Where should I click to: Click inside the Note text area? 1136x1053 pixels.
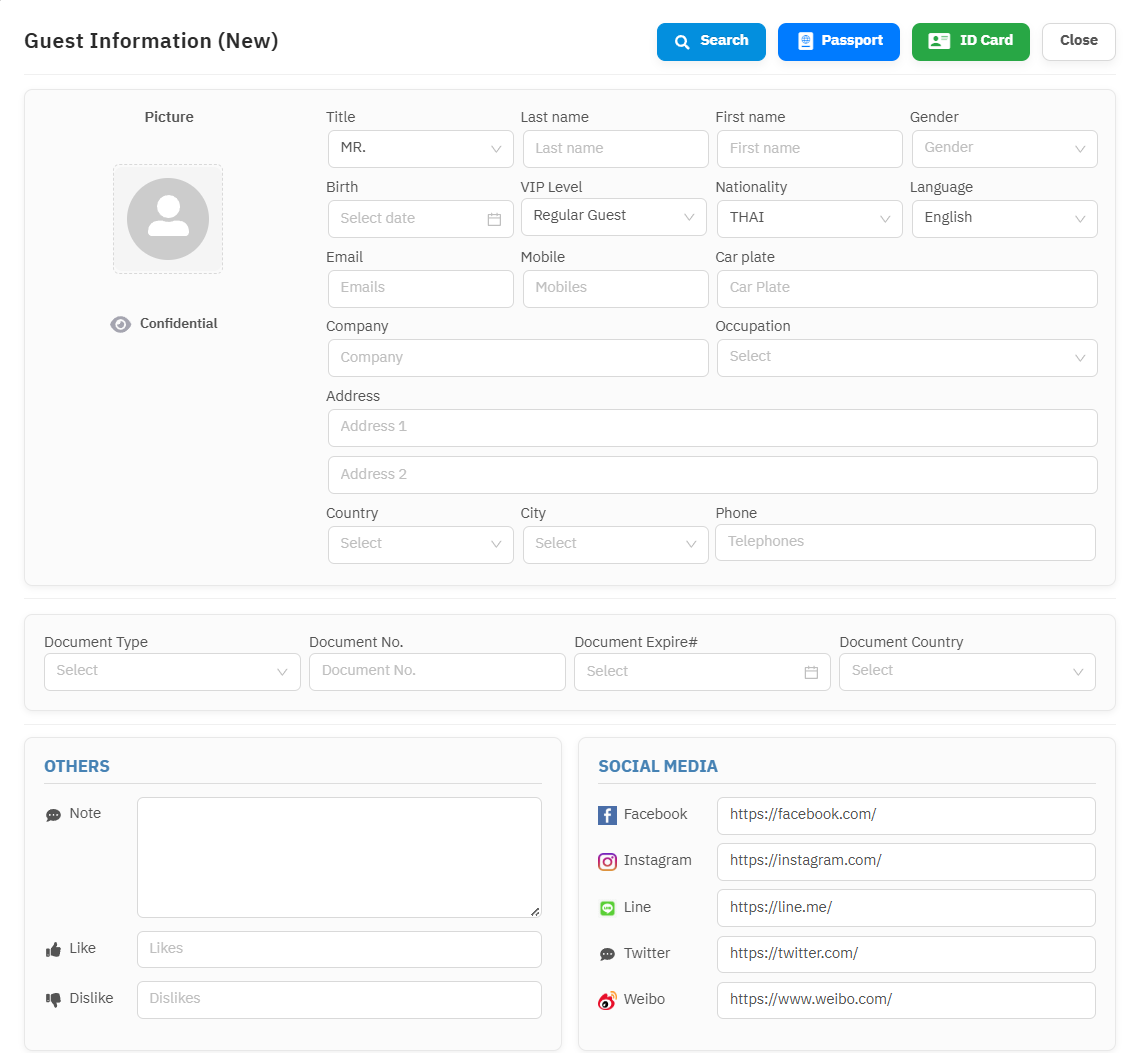(339, 857)
